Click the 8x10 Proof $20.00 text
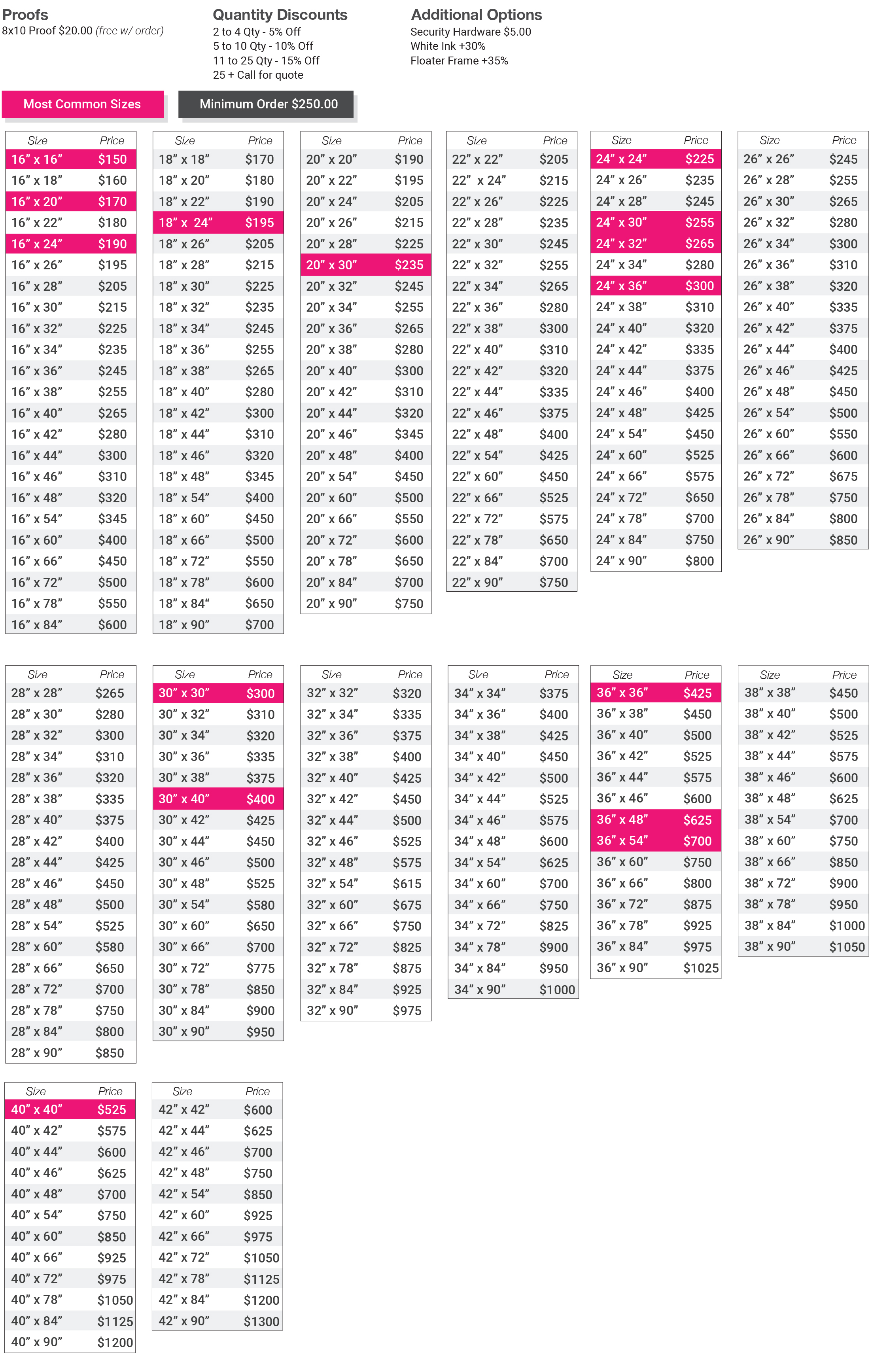The height and width of the screenshot is (1372, 870). point(47,31)
